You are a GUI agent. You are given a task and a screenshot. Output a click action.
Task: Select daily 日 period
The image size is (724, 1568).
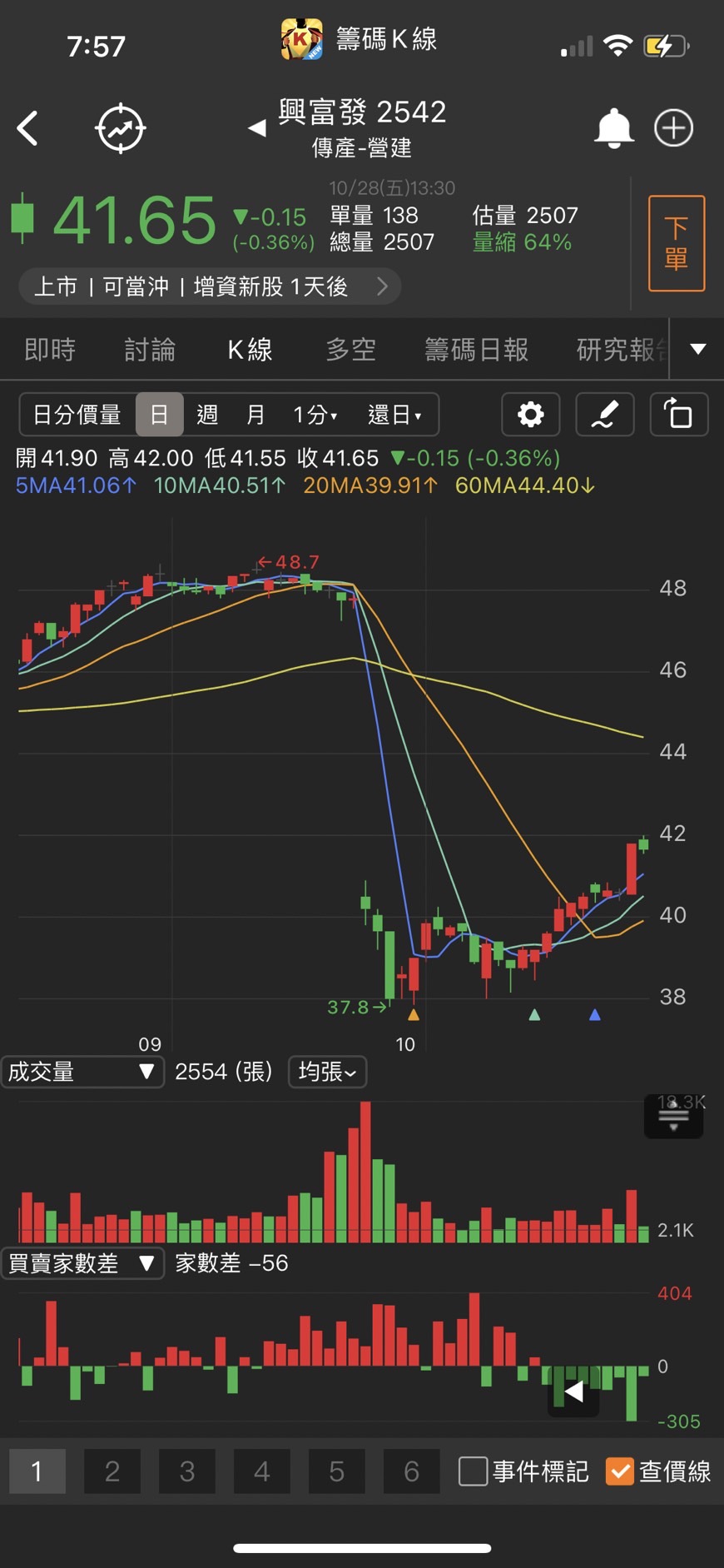(159, 414)
